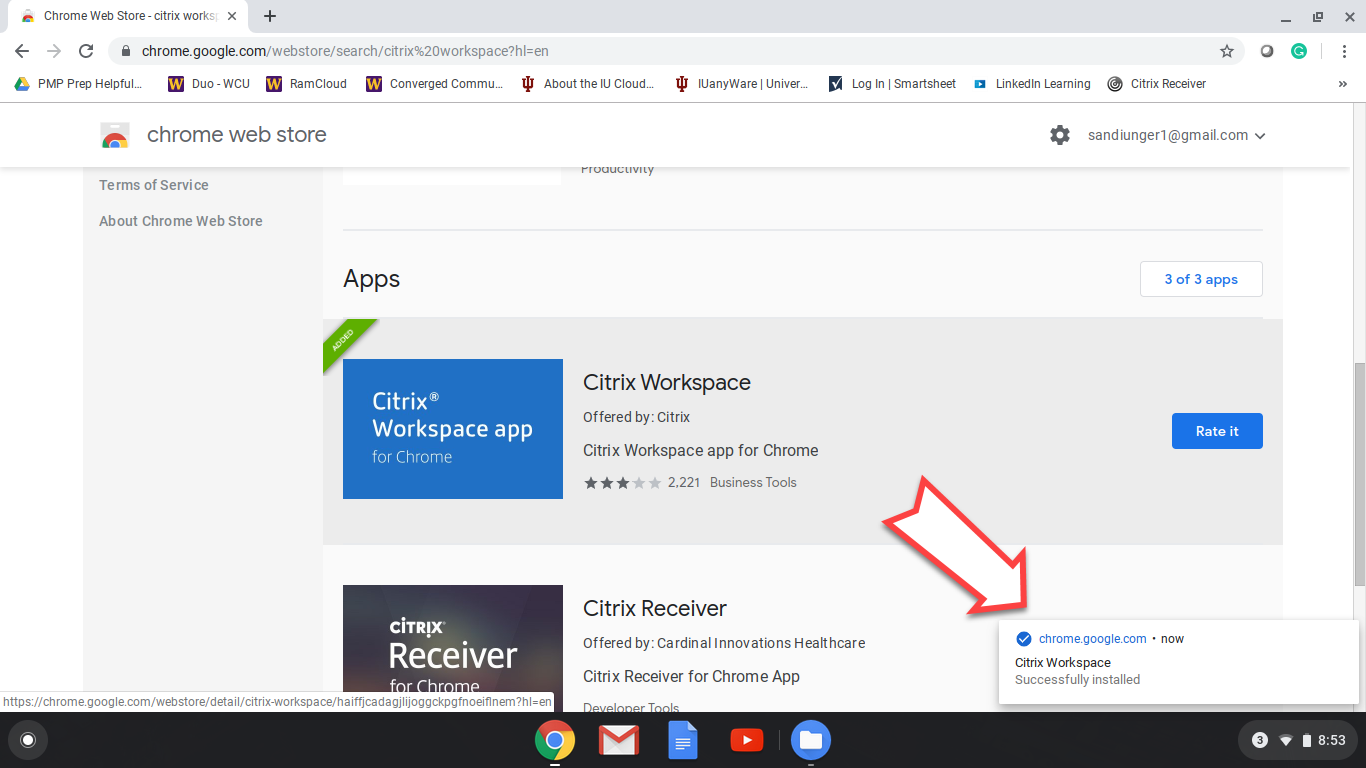1366x768 pixels.
Task: Click the Grammarly extension icon
Action: (x=1299, y=51)
